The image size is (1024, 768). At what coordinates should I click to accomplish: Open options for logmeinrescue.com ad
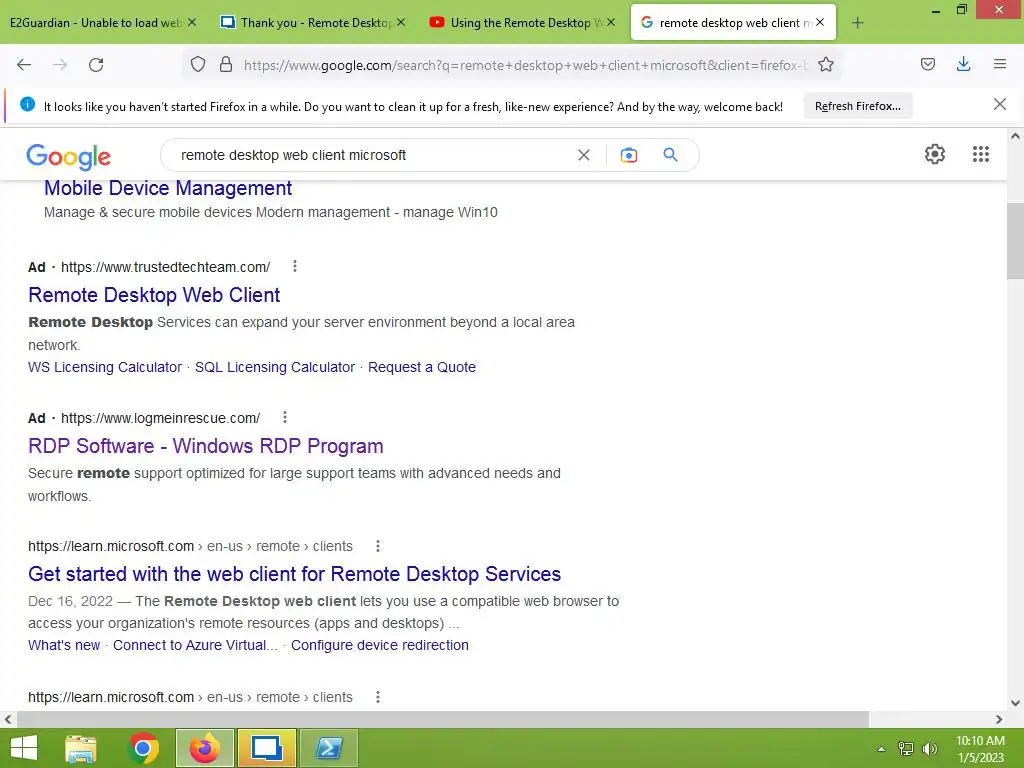click(285, 417)
